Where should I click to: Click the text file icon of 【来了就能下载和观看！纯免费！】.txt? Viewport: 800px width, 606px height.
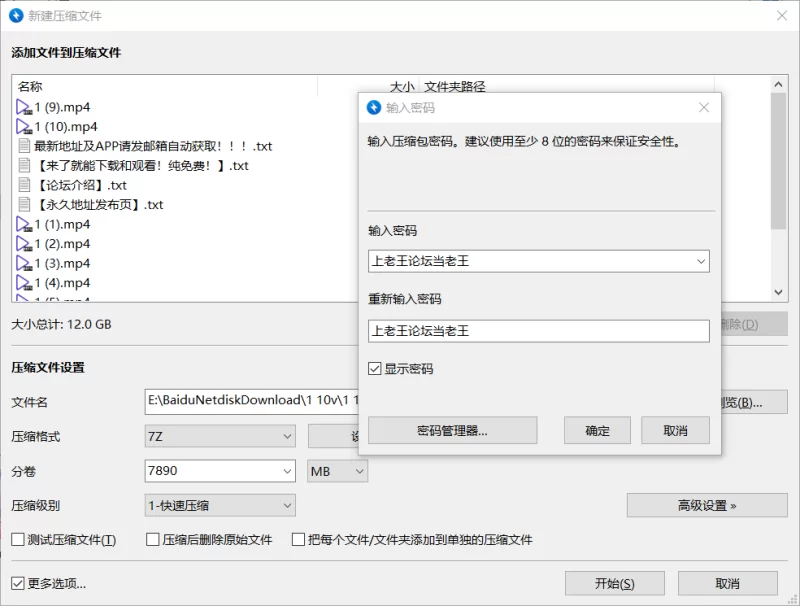pos(24,165)
